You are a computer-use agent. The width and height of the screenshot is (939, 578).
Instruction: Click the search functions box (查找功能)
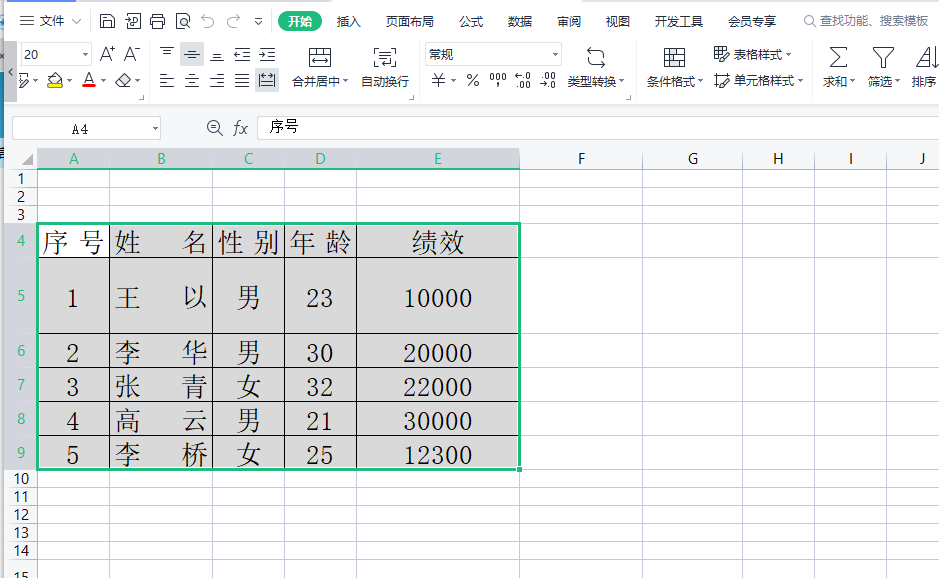point(867,21)
